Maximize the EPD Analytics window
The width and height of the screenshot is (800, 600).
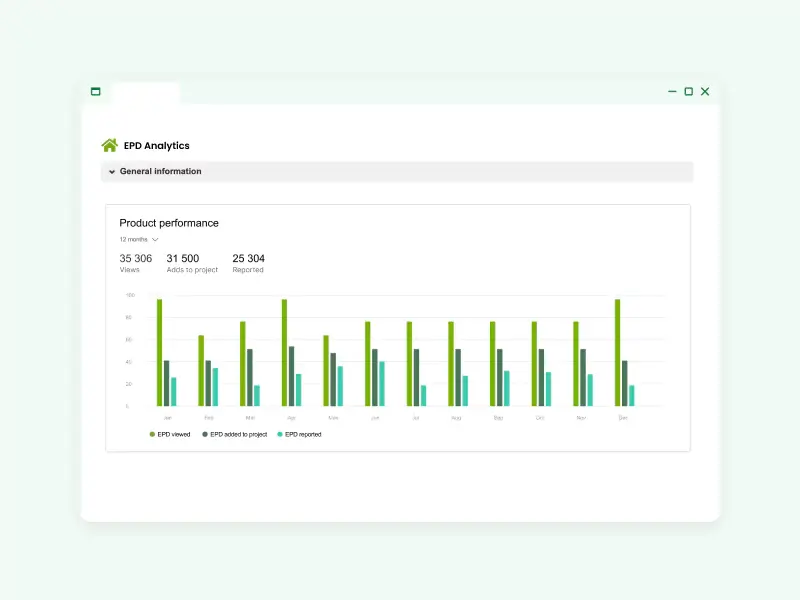[x=688, y=91]
